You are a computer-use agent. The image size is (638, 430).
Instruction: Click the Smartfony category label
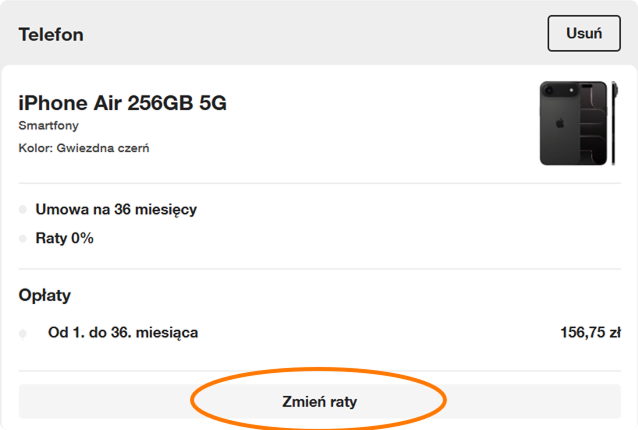pyautogui.click(x=50, y=126)
